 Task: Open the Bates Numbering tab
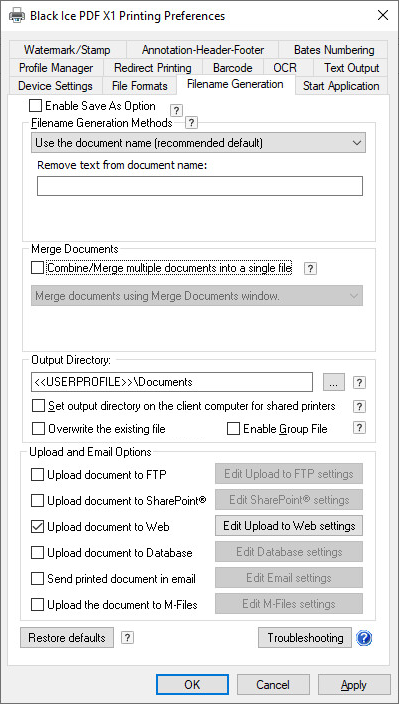pos(334,49)
